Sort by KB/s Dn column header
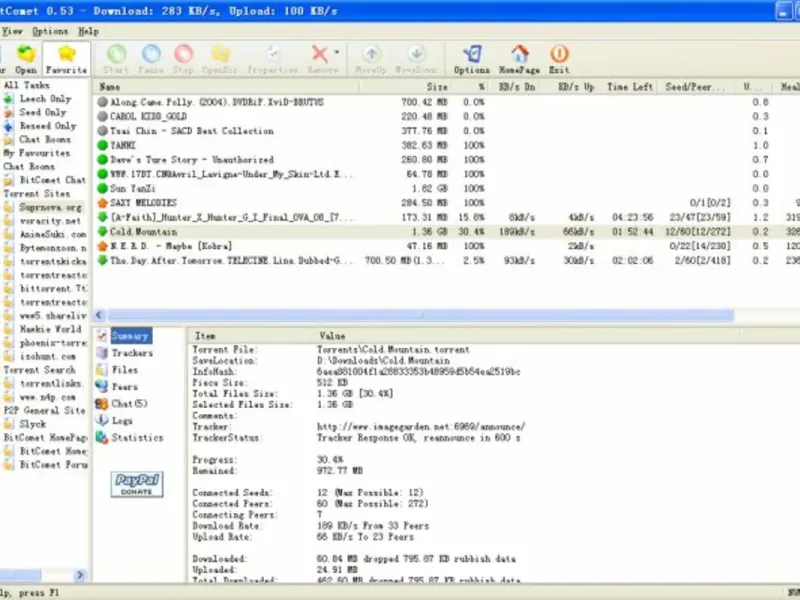800x600 pixels. 516,87
